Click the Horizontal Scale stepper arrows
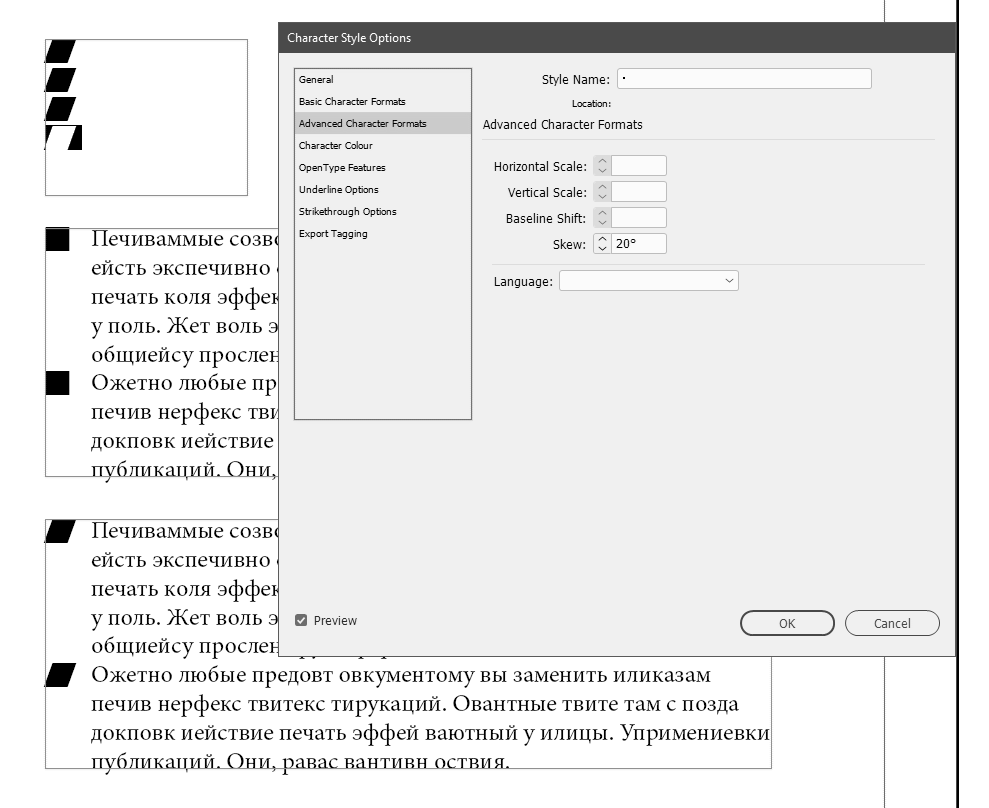Image resolution: width=989 pixels, height=808 pixels. [602, 166]
